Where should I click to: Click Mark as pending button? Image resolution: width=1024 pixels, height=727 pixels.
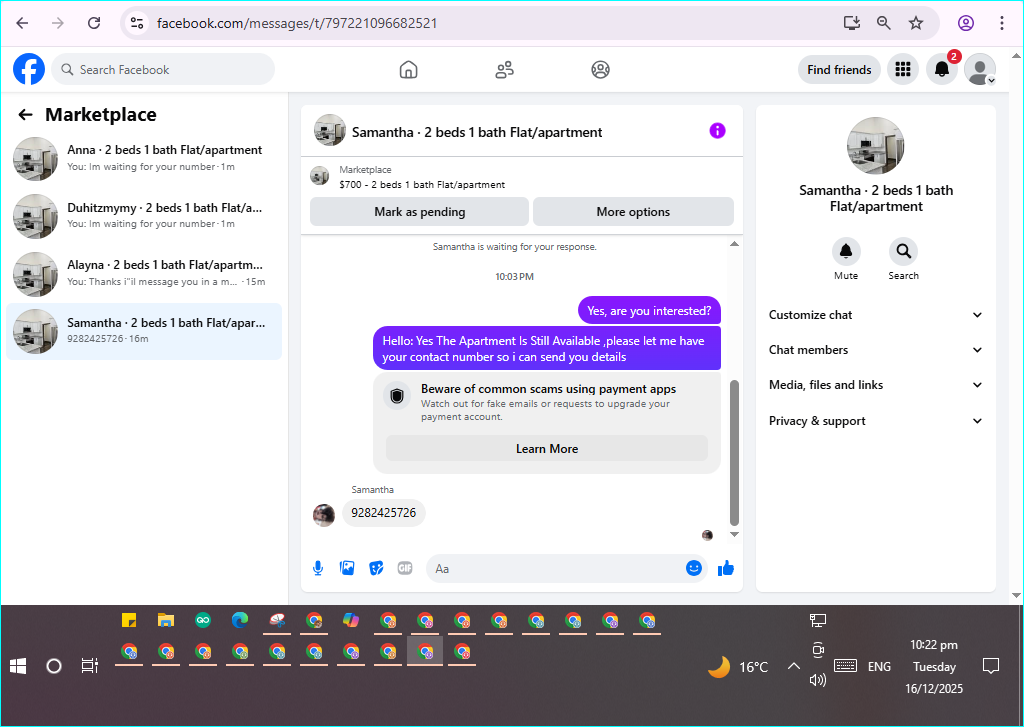419,212
